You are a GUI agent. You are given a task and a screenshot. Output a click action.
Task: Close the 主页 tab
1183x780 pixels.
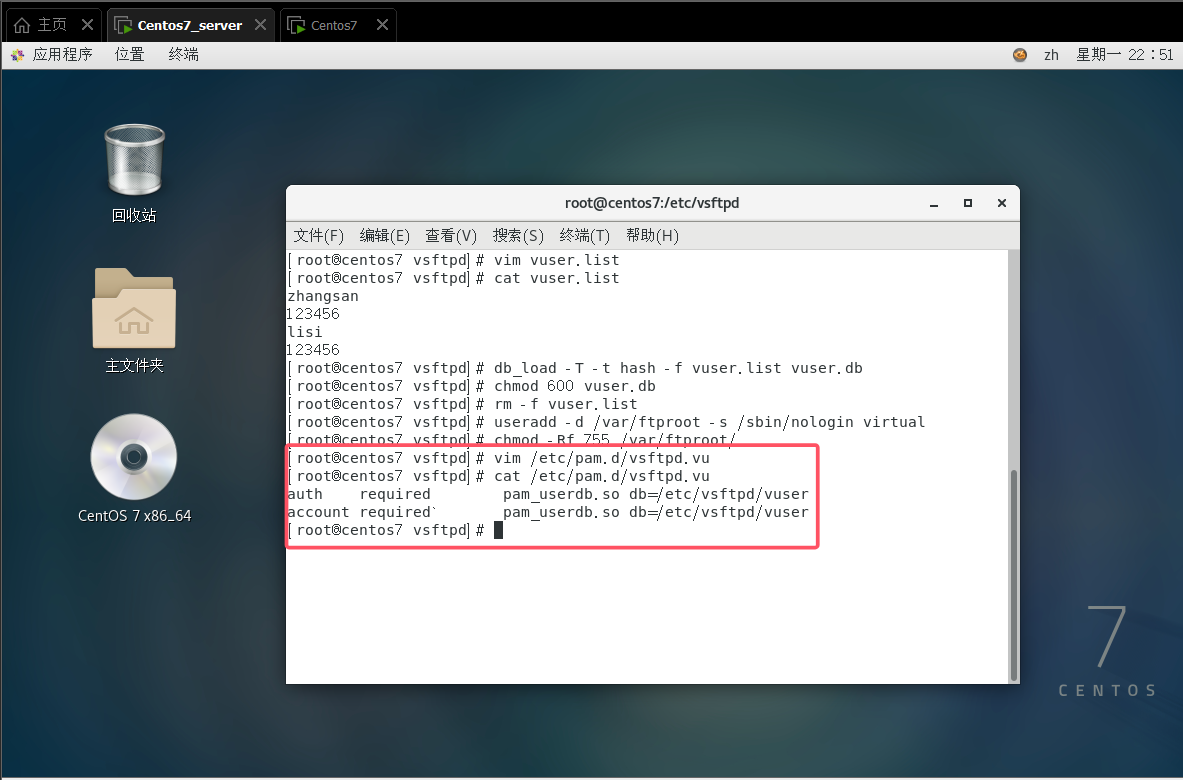[88, 25]
